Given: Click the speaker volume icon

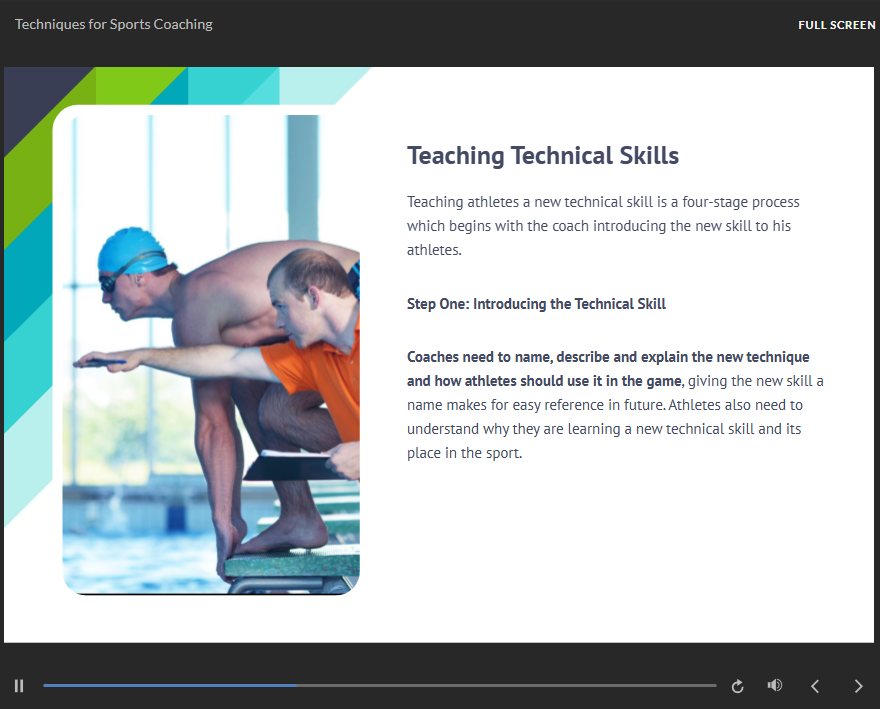Looking at the screenshot, I should click(774, 685).
